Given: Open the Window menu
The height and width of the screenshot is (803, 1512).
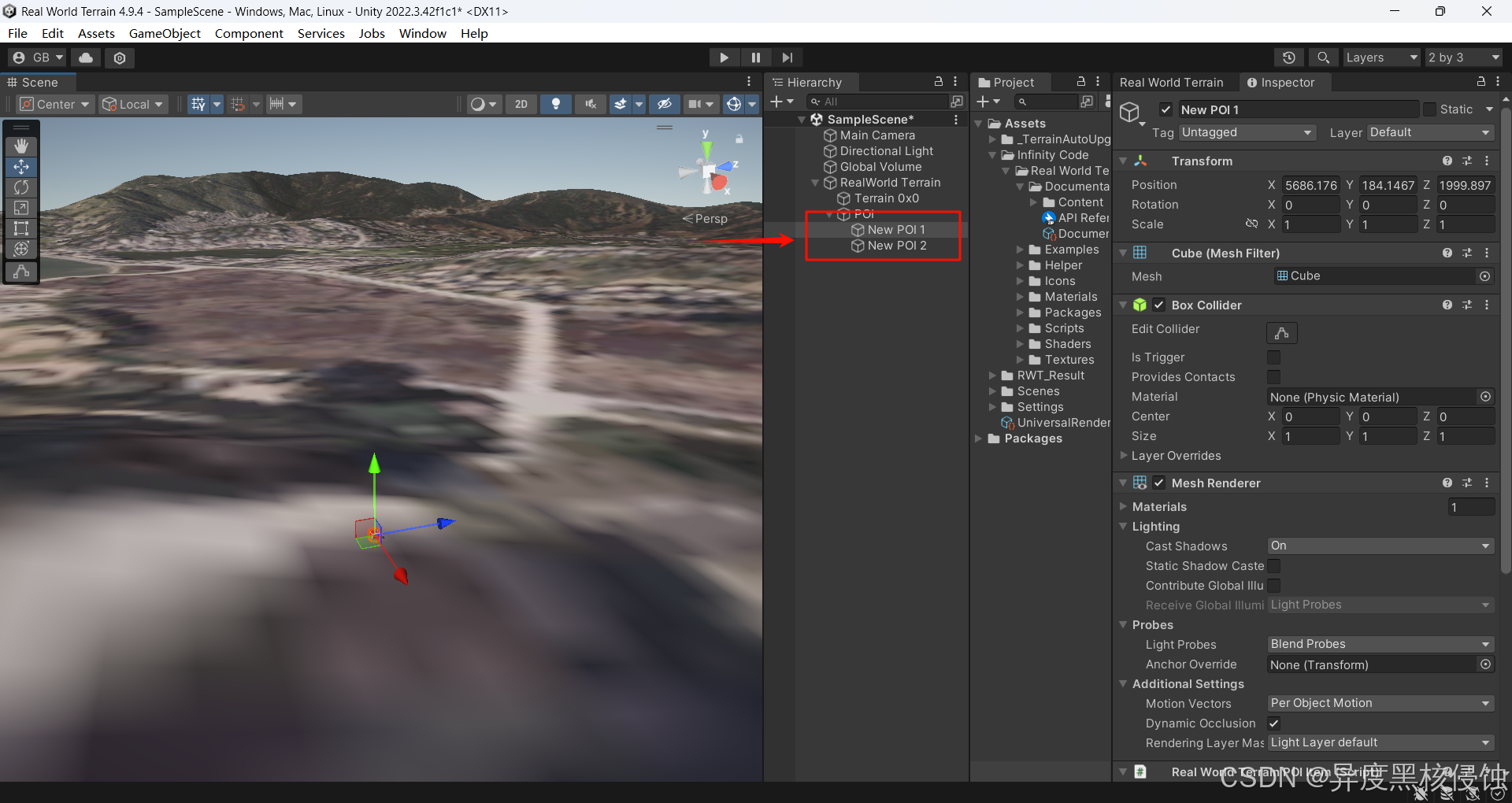Looking at the screenshot, I should (x=422, y=33).
